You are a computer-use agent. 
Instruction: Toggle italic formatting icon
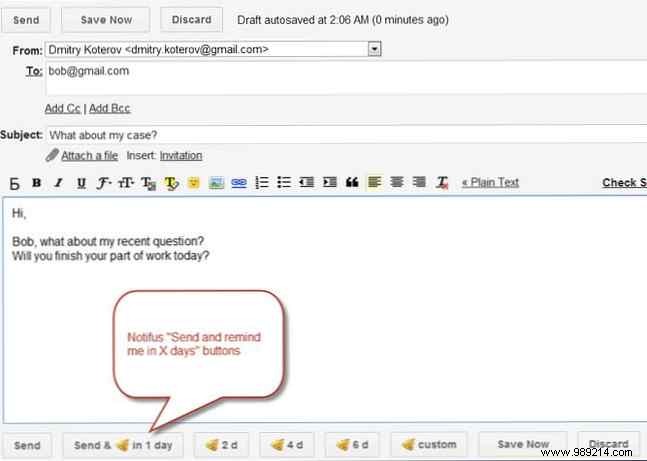point(59,182)
